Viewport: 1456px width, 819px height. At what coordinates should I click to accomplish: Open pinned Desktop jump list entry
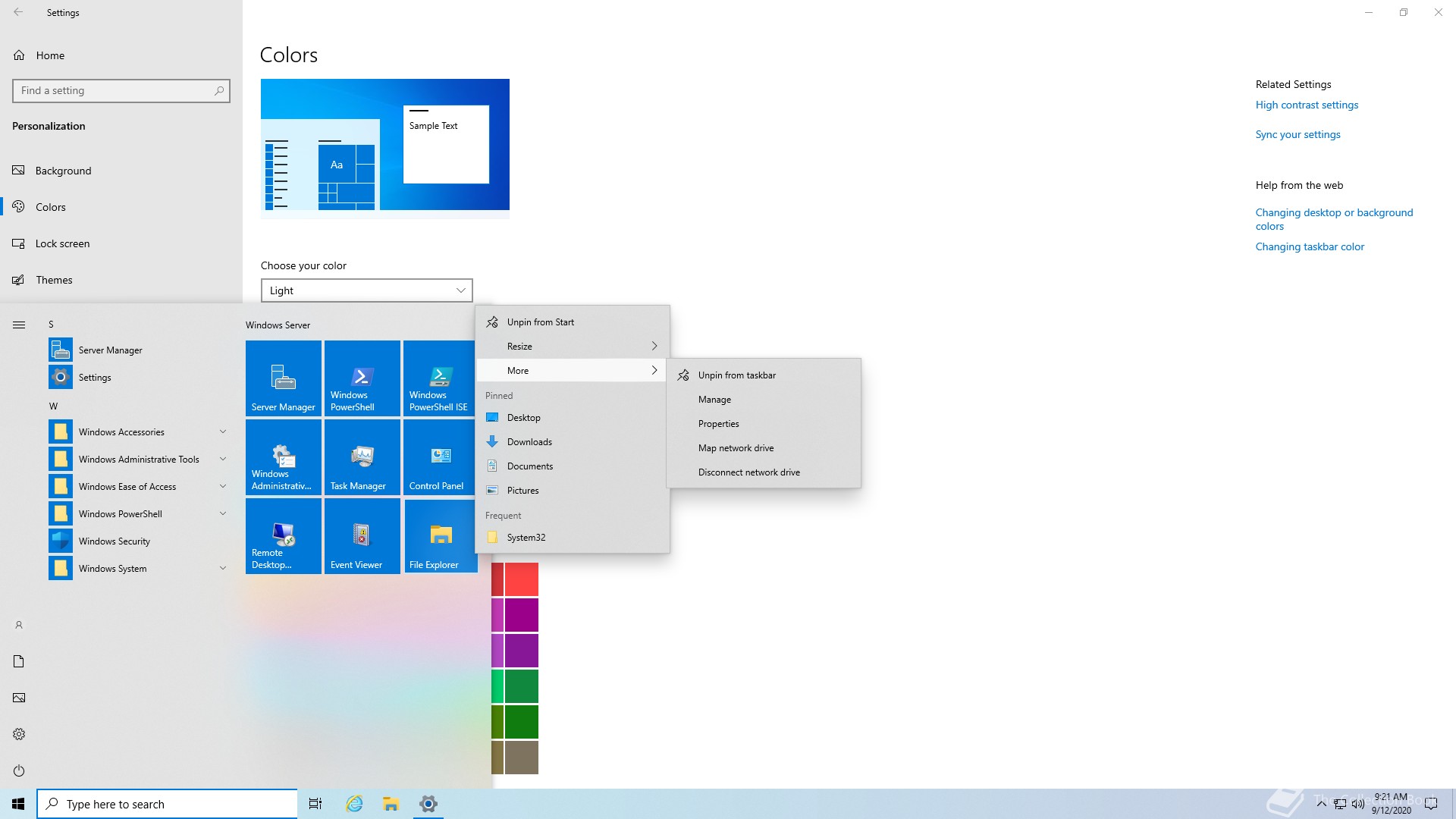click(573, 417)
